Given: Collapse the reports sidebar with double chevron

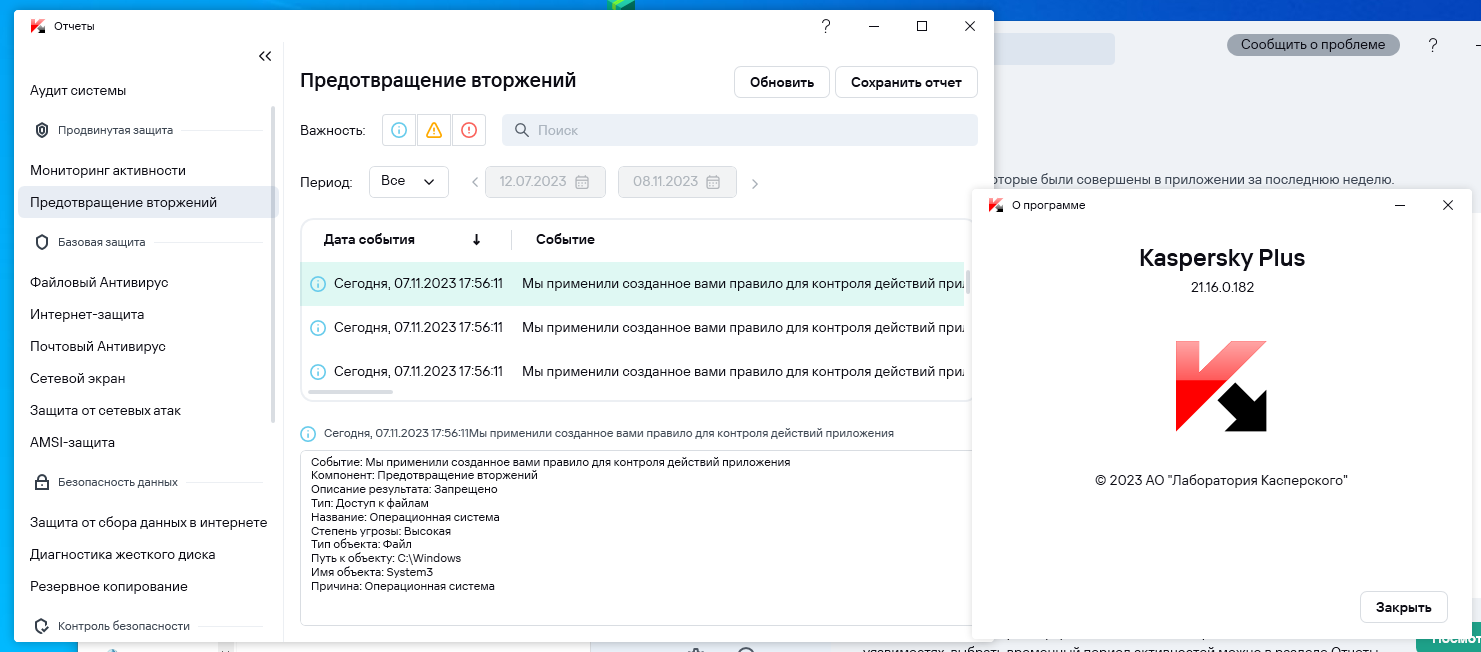Looking at the screenshot, I should [265, 56].
